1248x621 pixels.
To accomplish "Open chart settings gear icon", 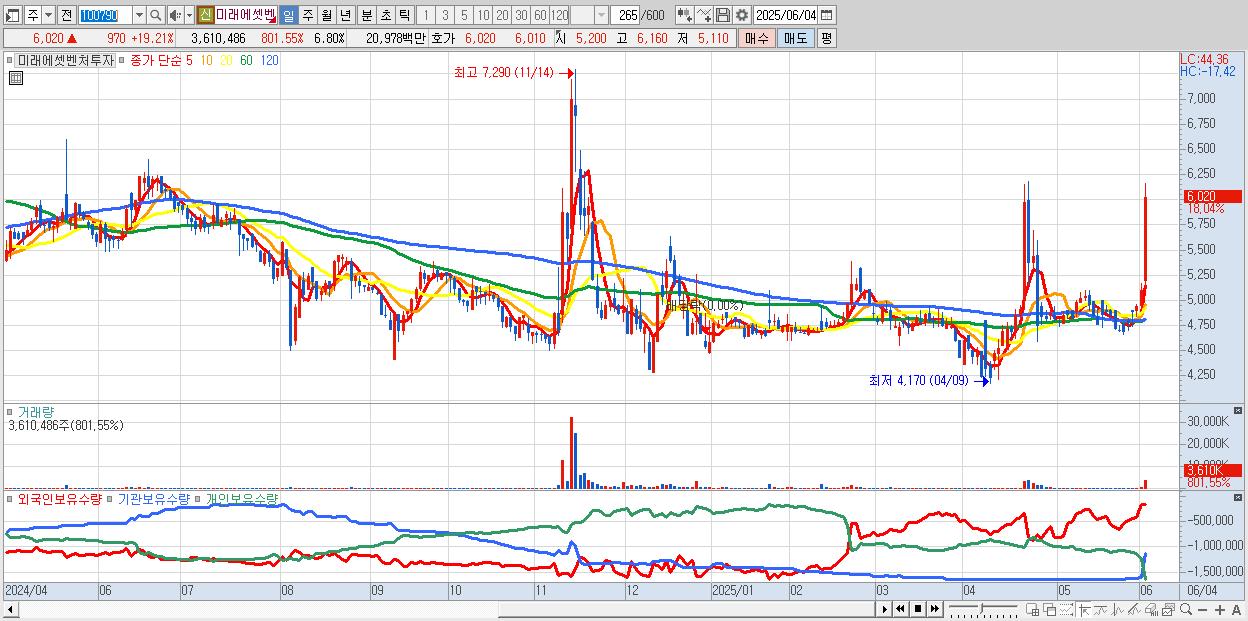I will click(742, 15).
